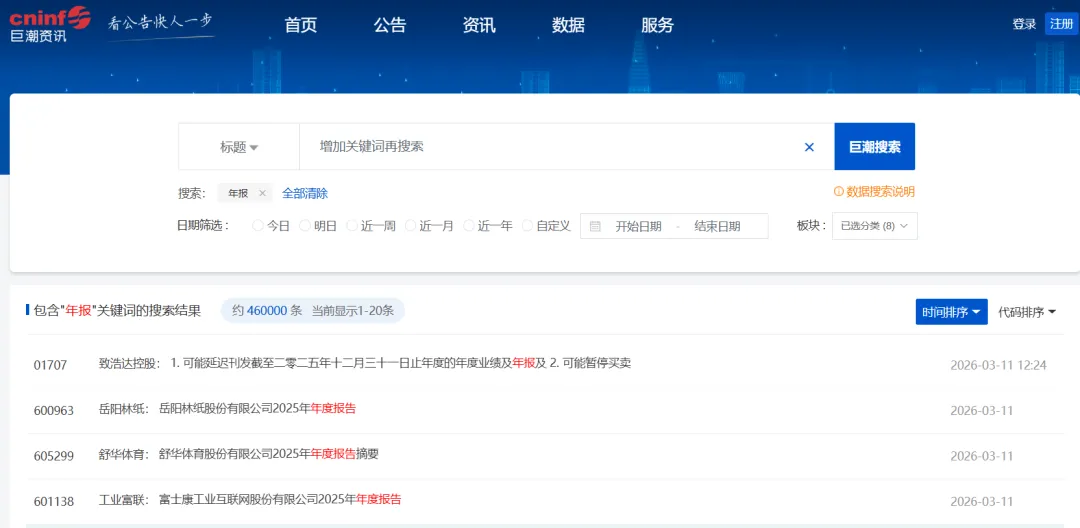Viewport: 1080px width, 528px height.
Task: Open the 标题 search type dropdown
Action: click(239, 147)
